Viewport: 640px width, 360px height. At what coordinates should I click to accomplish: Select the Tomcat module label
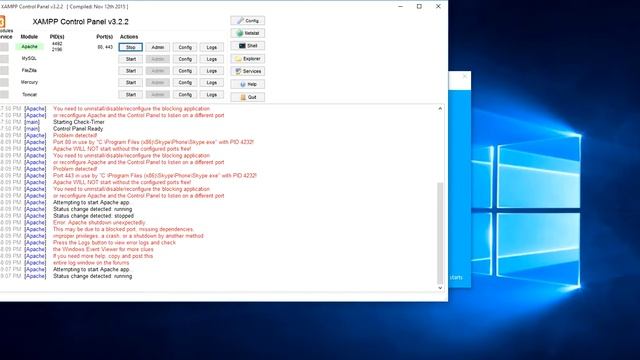coord(29,94)
